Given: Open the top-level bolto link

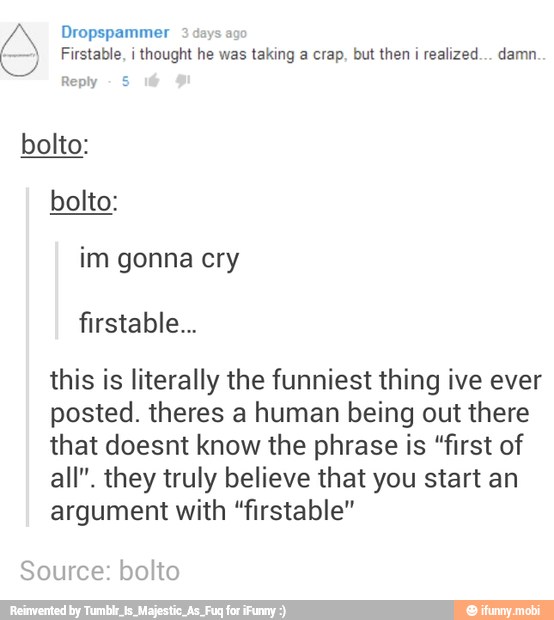Looking at the screenshot, I should tap(52, 144).
